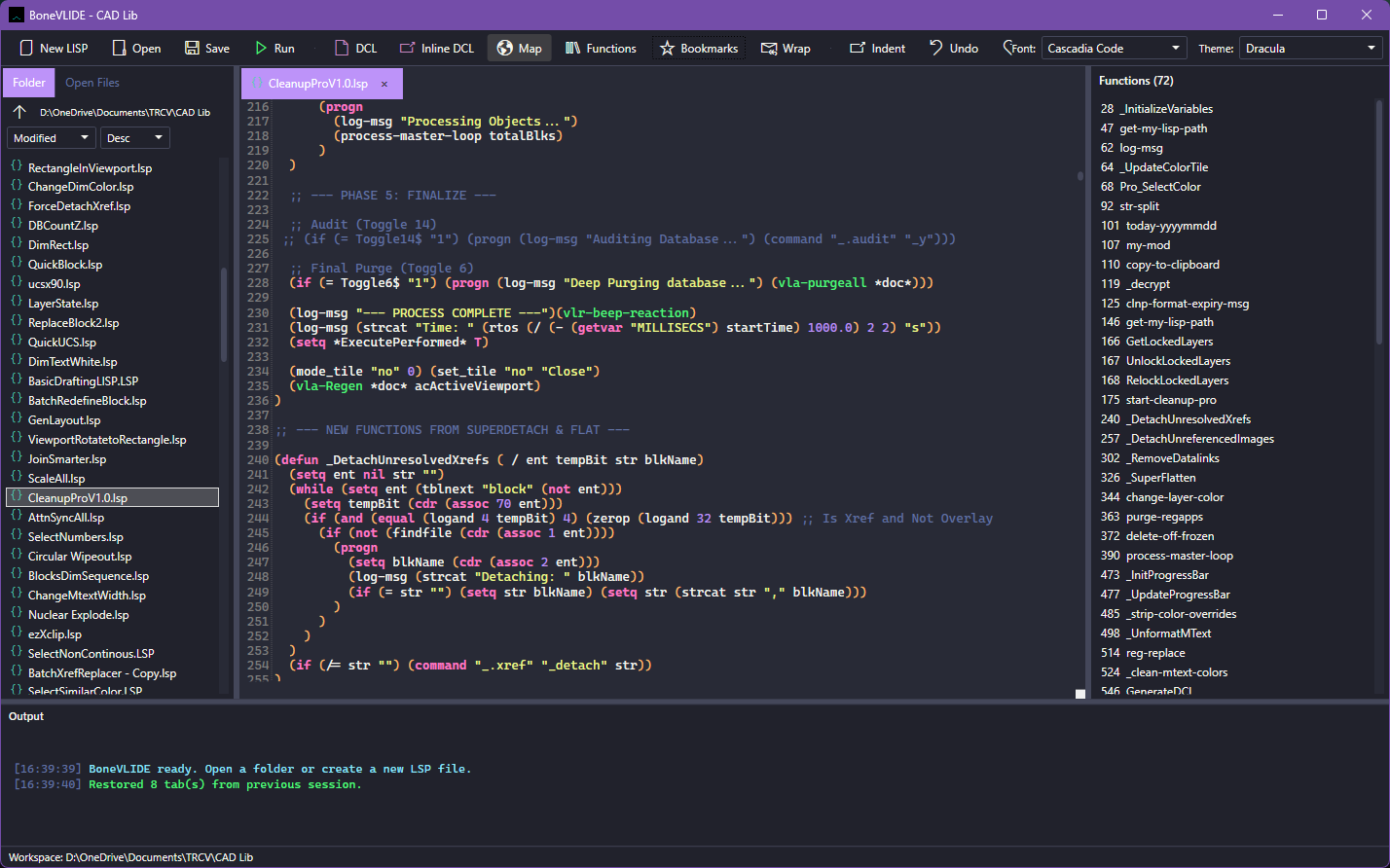The height and width of the screenshot is (868, 1390).
Task: Click the code editor vertical scrollbar
Action: pyautogui.click(x=1079, y=176)
